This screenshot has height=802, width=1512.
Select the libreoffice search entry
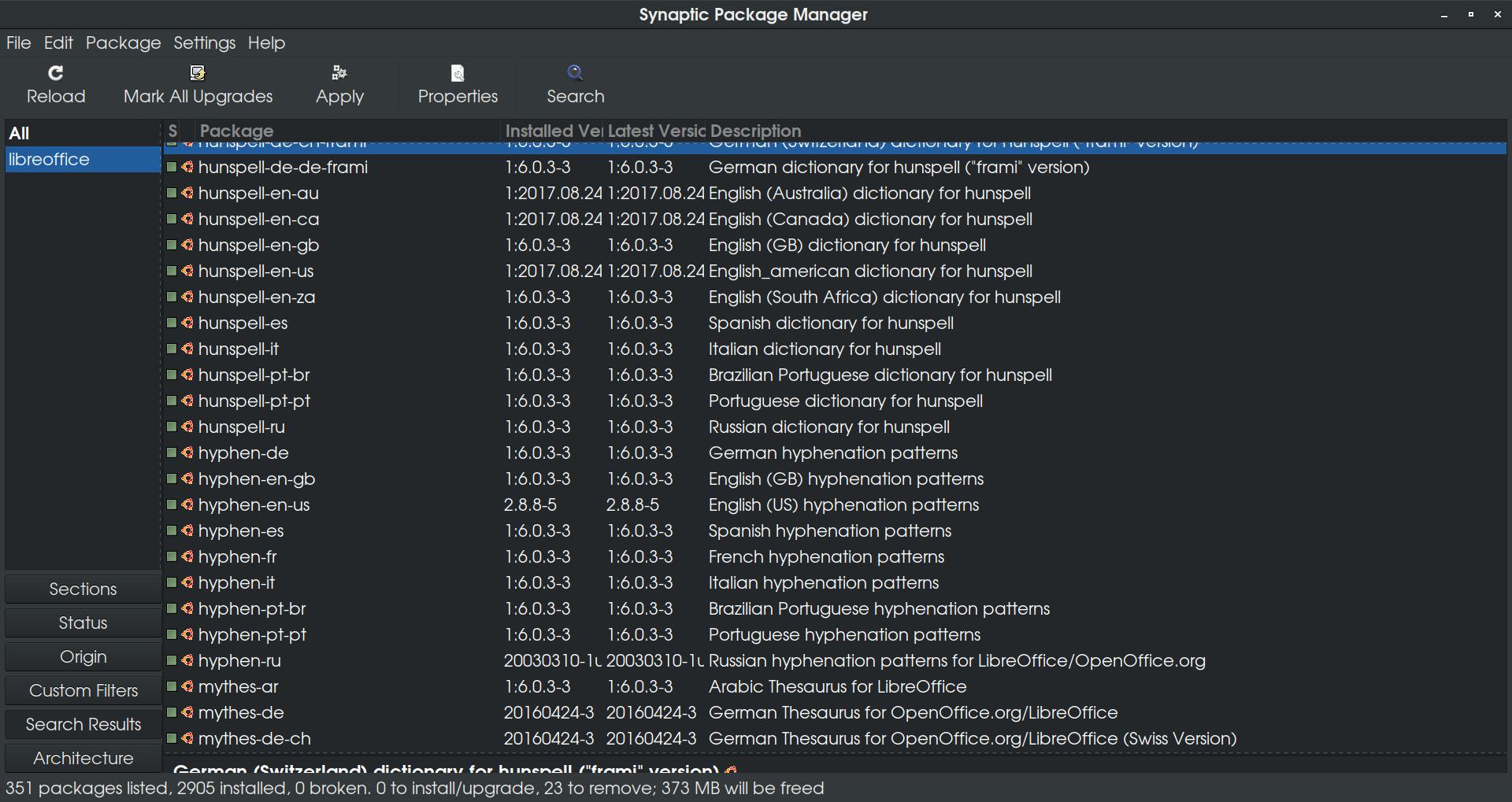tap(83, 159)
